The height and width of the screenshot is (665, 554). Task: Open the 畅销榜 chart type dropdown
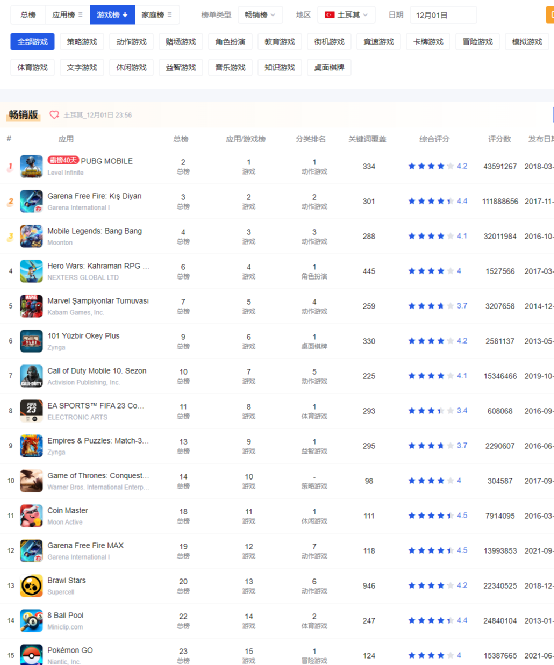pos(260,15)
